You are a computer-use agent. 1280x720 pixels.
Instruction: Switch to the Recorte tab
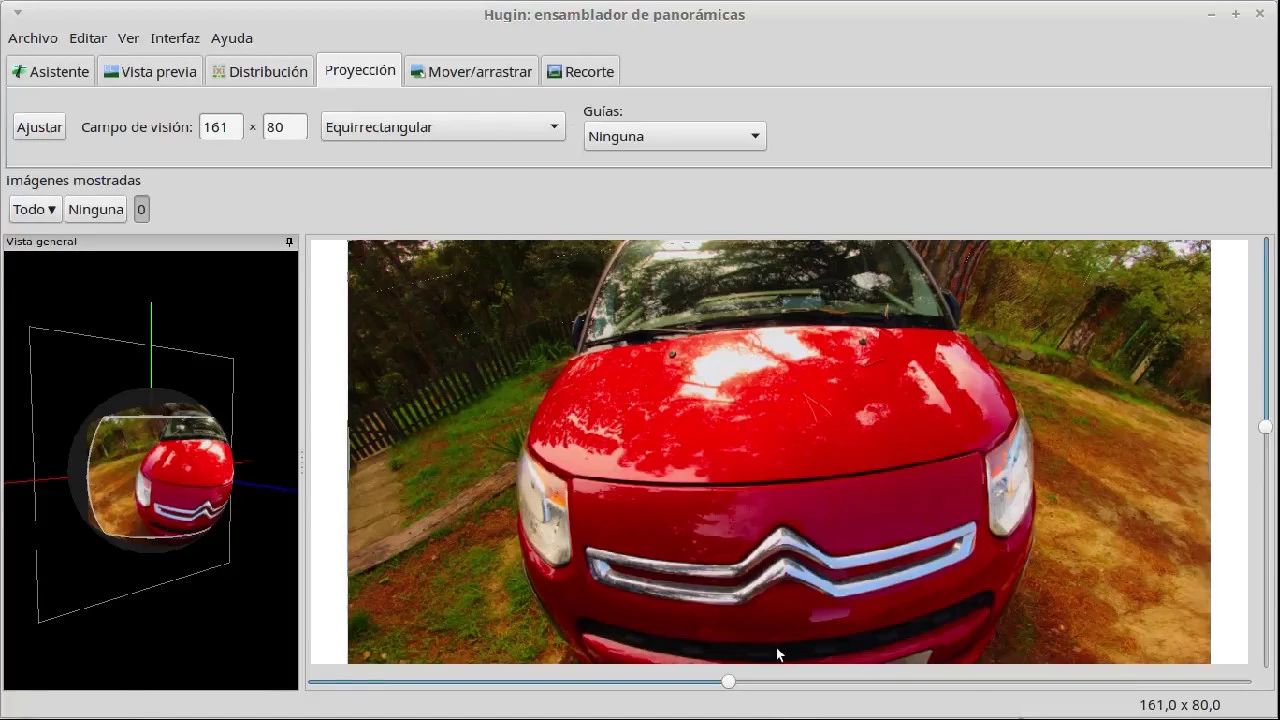581,72
